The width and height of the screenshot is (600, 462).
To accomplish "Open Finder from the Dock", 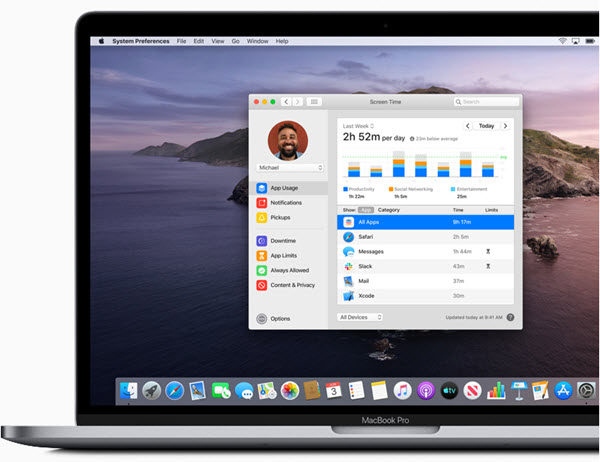I will [129, 391].
